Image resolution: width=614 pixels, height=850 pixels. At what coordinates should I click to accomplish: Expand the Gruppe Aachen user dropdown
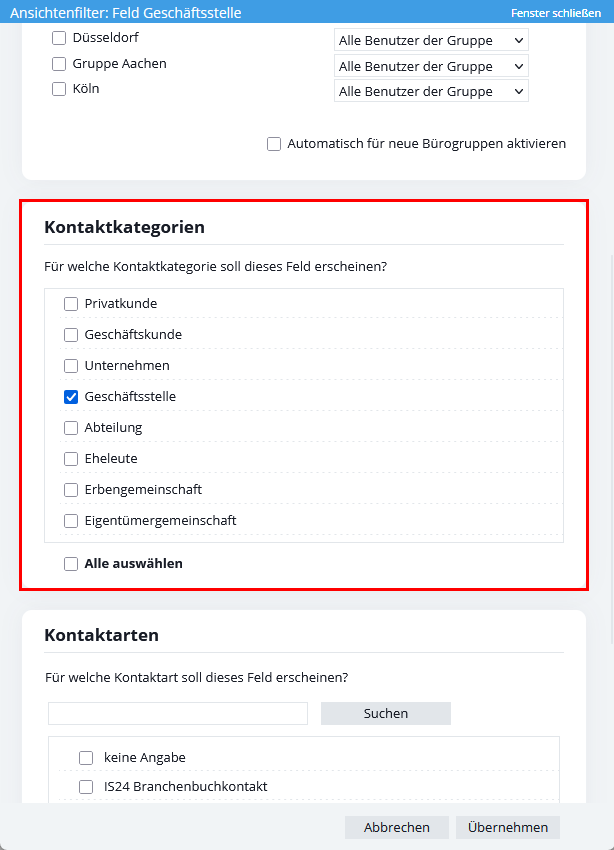tap(431, 66)
